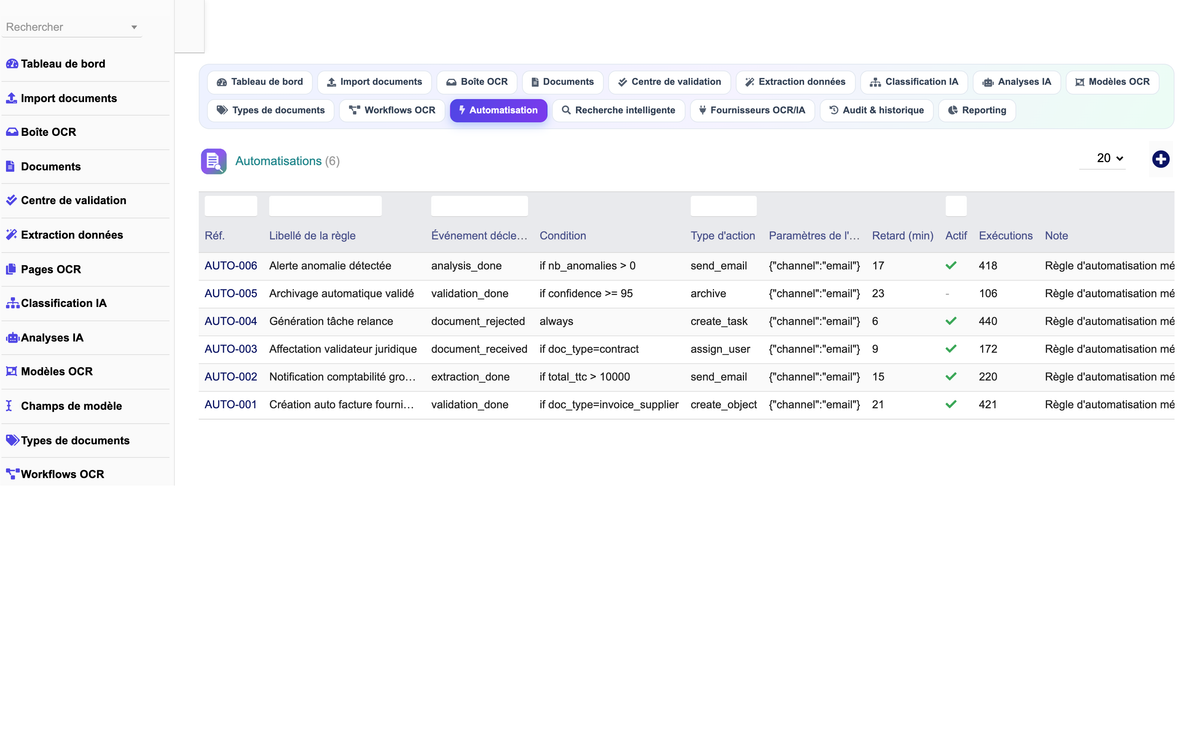Sort by Note column header
1200x743 pixels.
point(1056,236)
